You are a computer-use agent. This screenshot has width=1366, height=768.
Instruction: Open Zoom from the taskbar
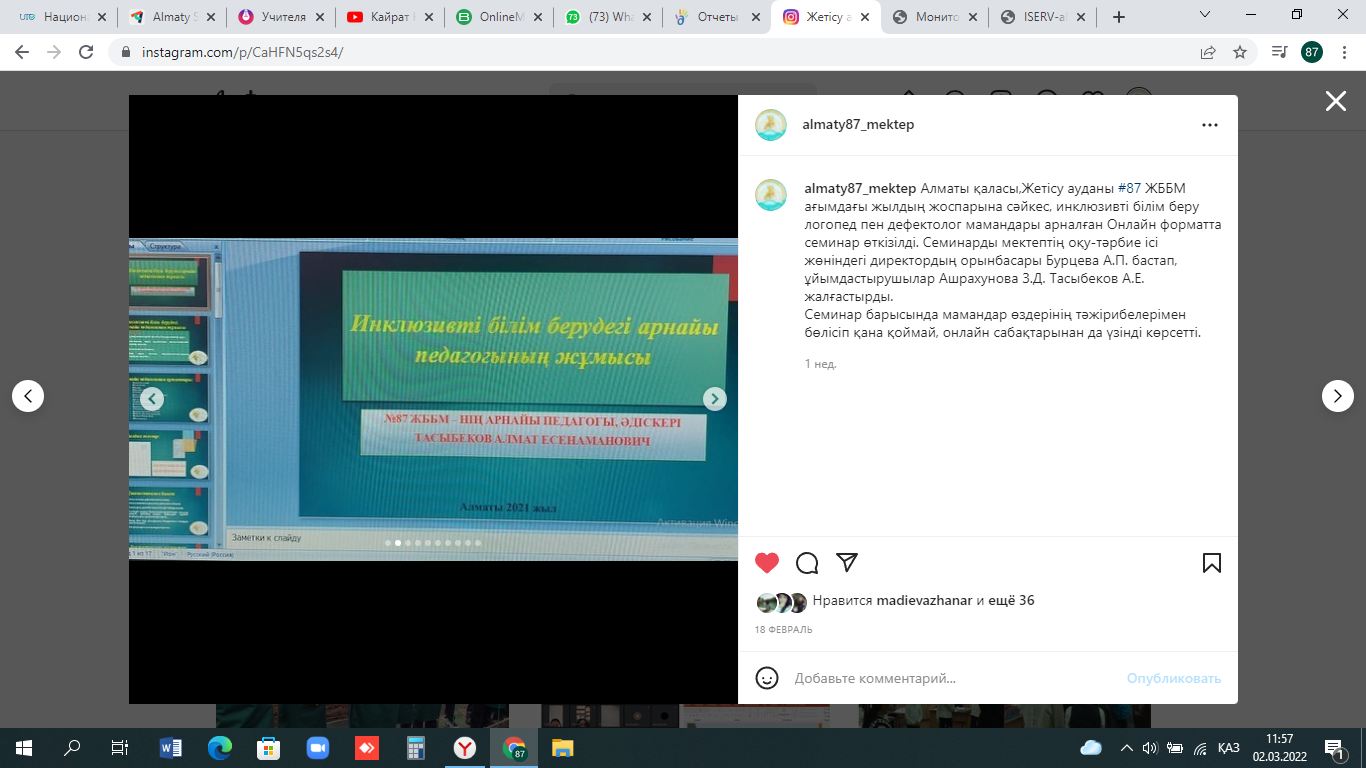tap(317, 748)
